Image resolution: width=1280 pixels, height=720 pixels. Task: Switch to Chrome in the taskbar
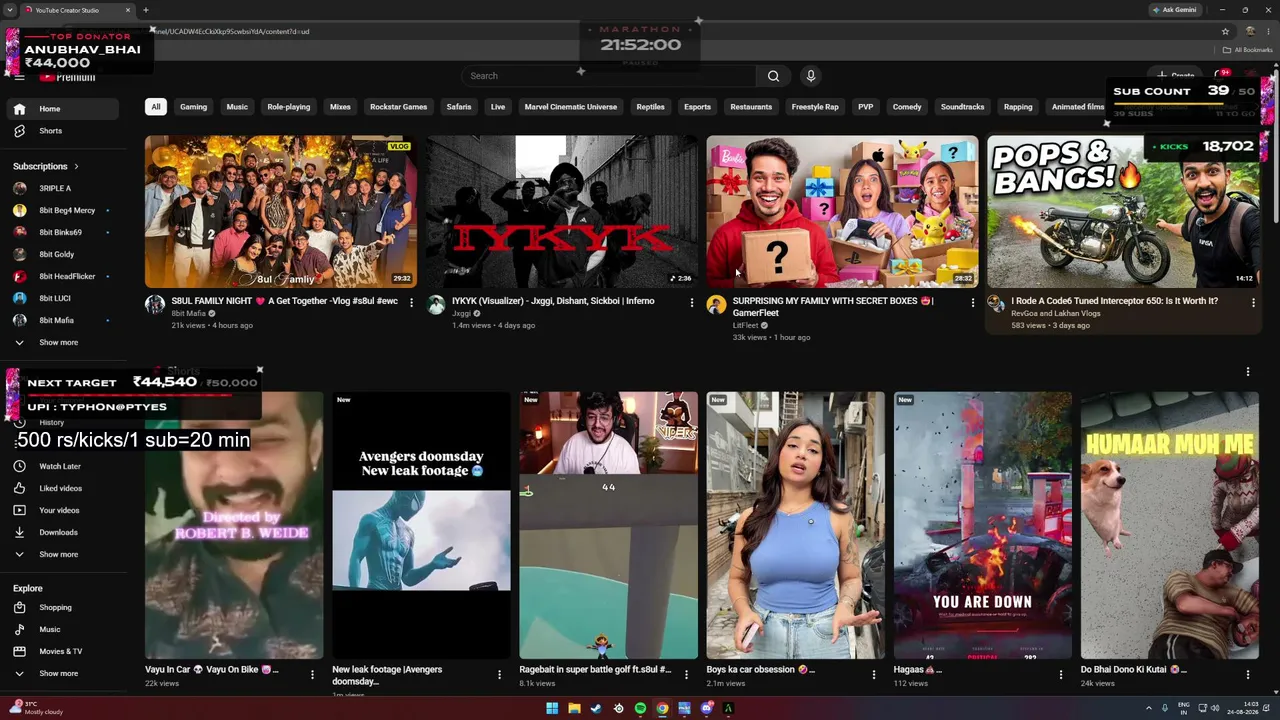coord(662,709)
